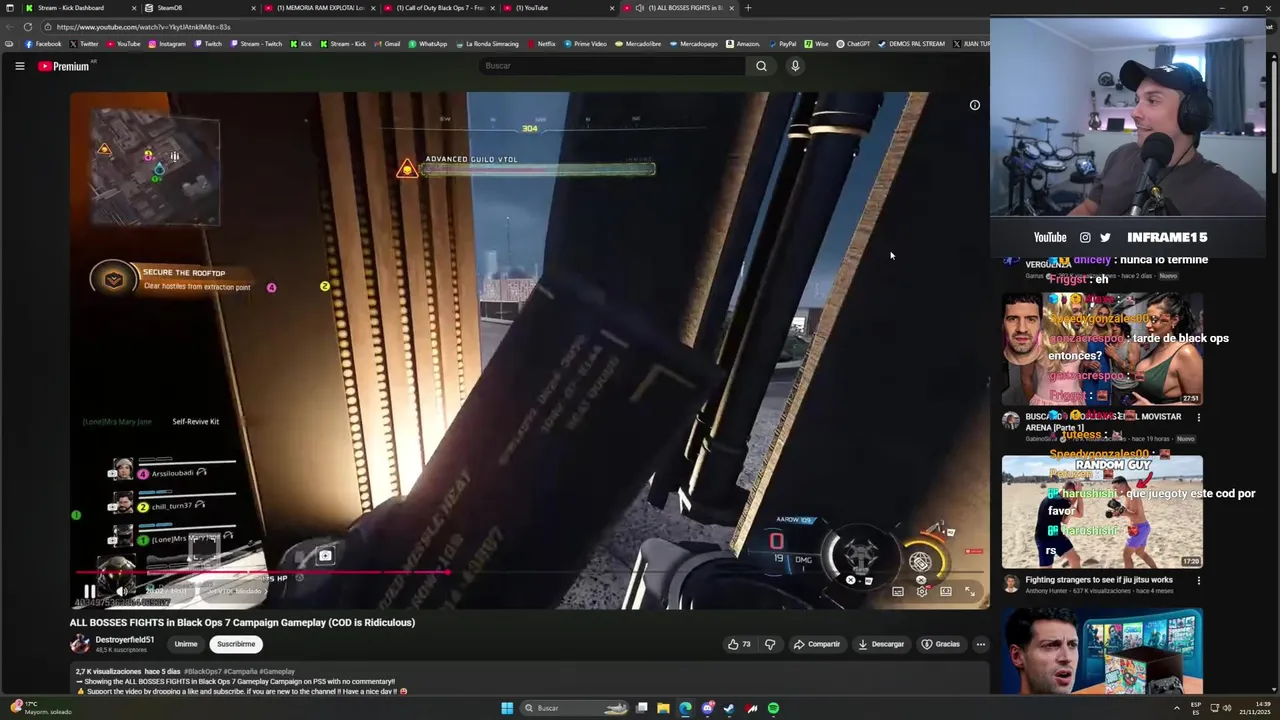Open the options menu for the jiu jitsu video
The image size is (1280, 720).
point(1199,580)
